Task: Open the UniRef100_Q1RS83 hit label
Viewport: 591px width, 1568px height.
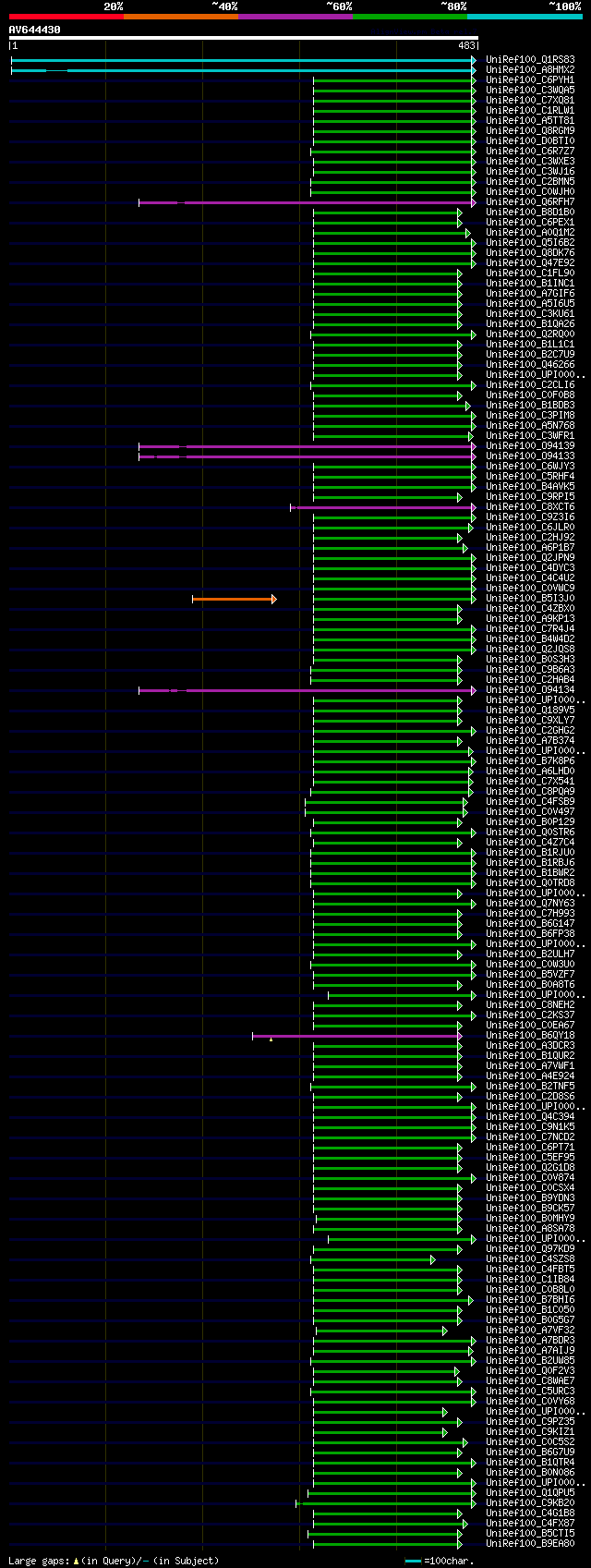Action: coord(530,60)
